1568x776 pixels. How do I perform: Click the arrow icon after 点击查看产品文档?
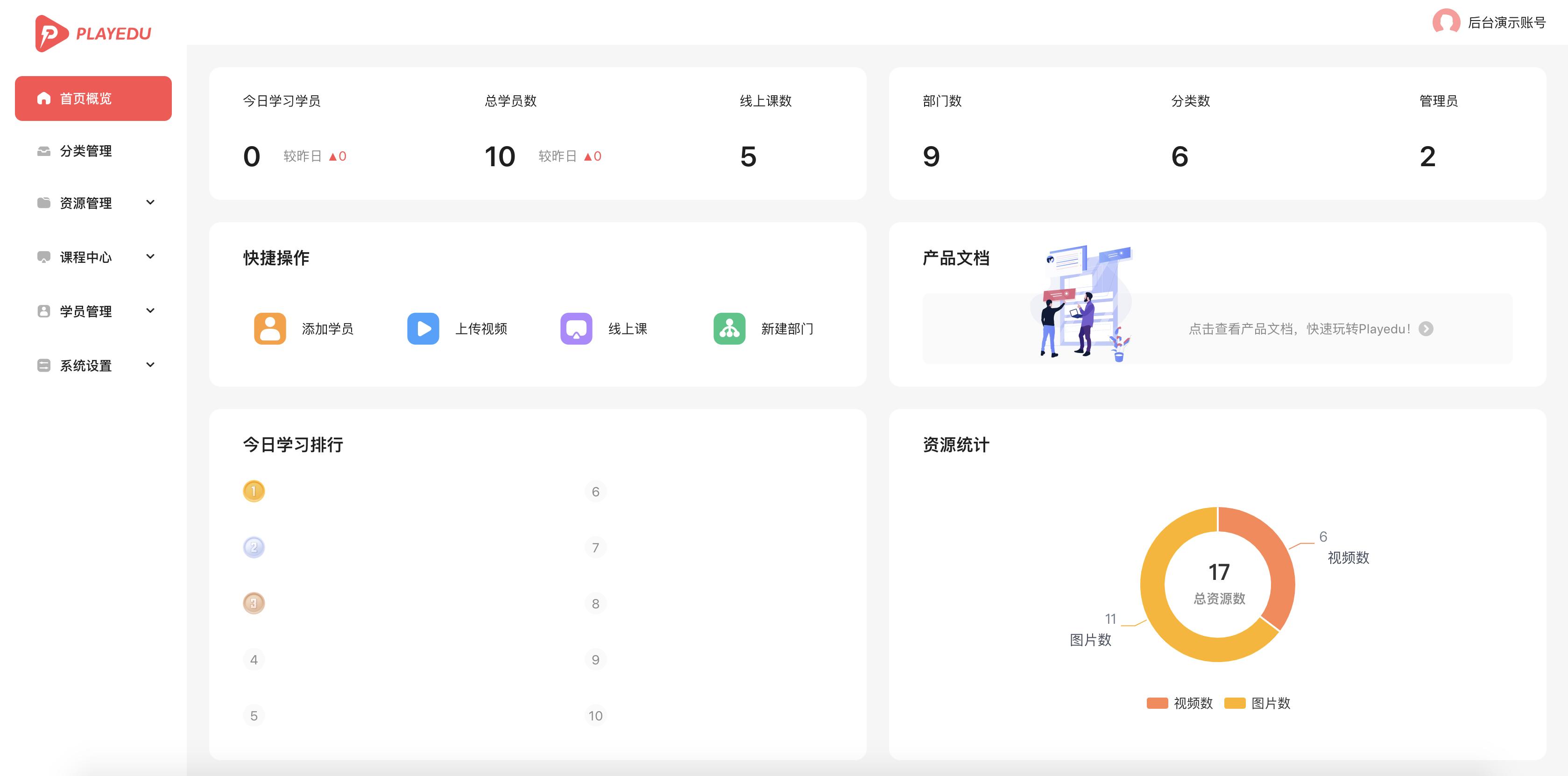pos(1427,329)
